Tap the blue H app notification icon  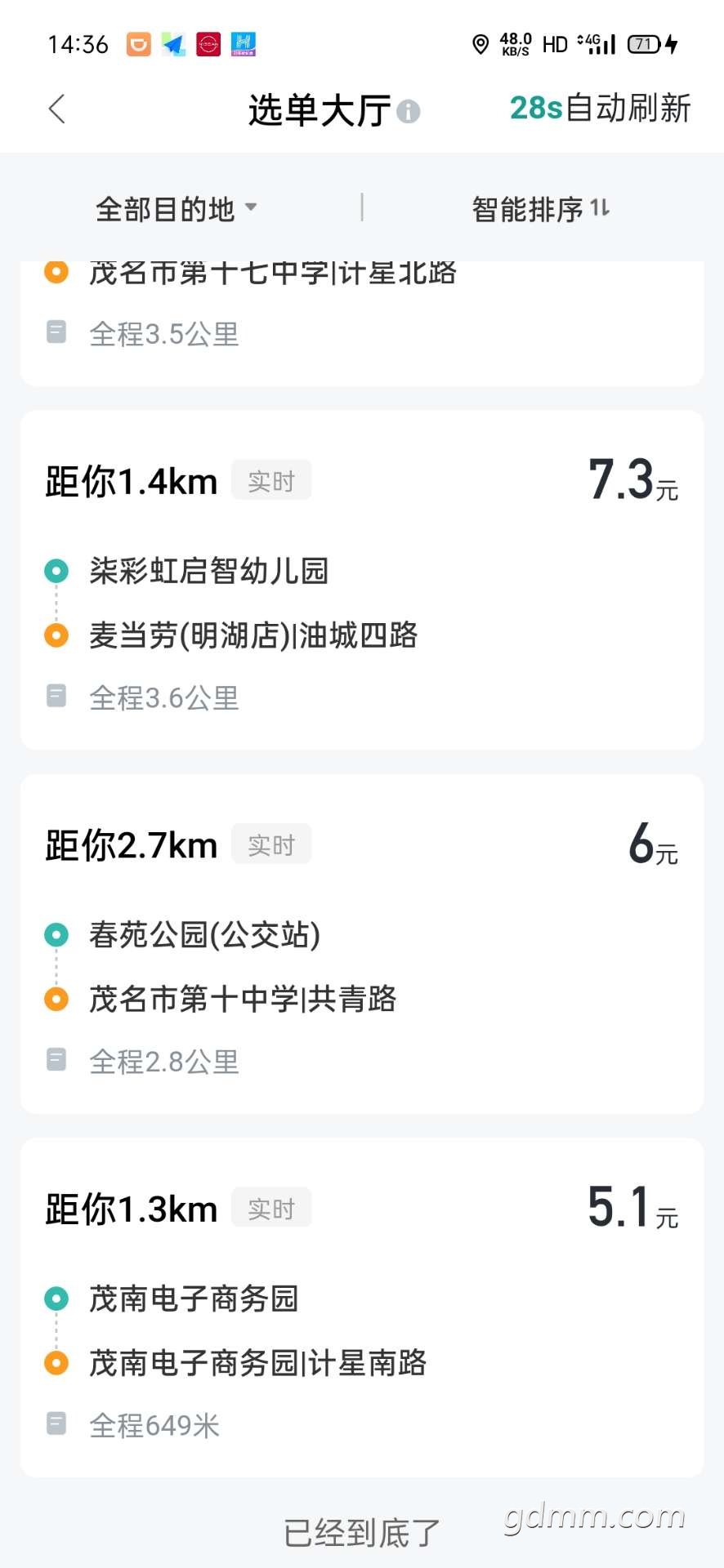(x=244, y=44)
